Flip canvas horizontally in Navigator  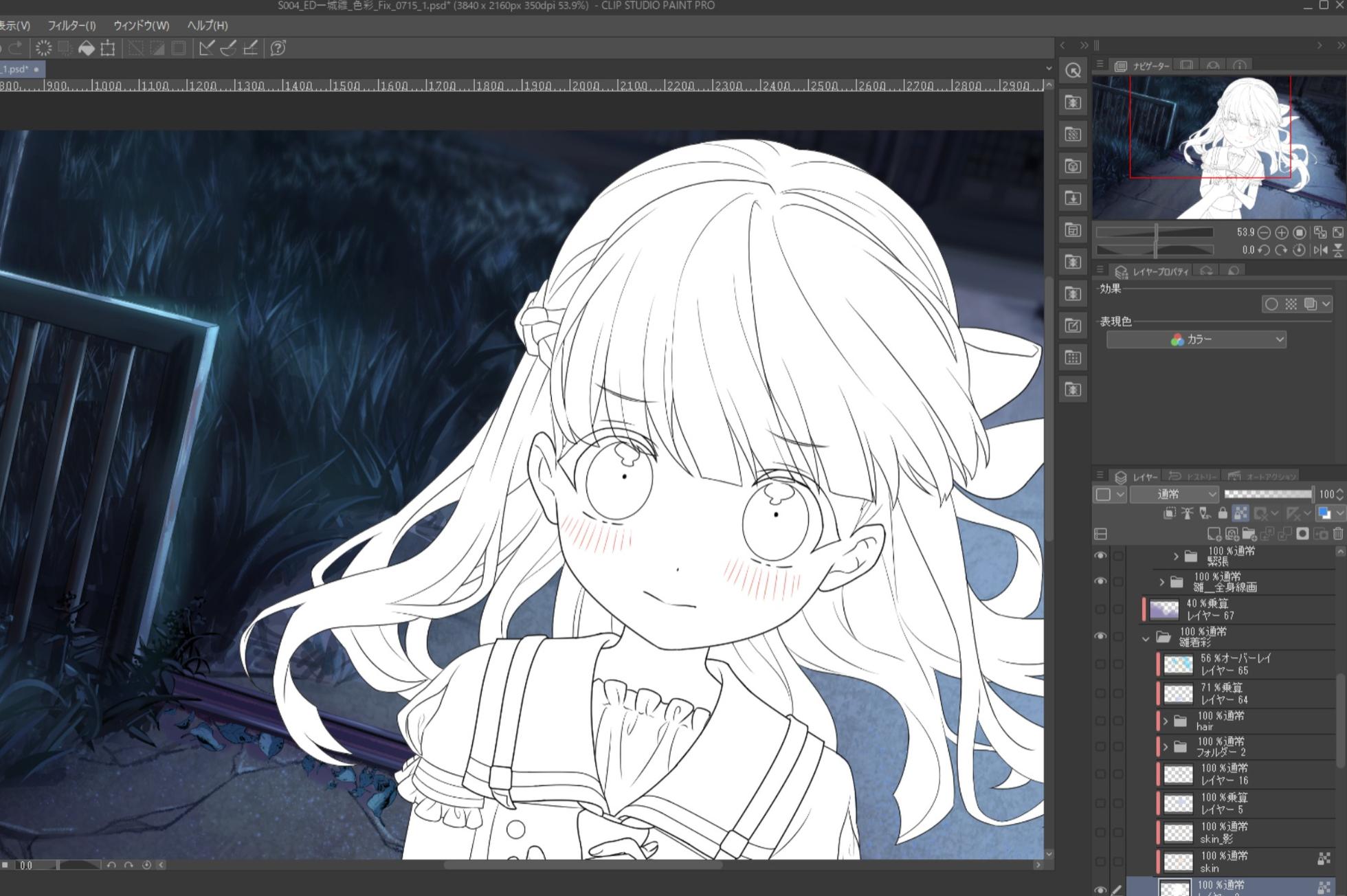point(1320,250)
